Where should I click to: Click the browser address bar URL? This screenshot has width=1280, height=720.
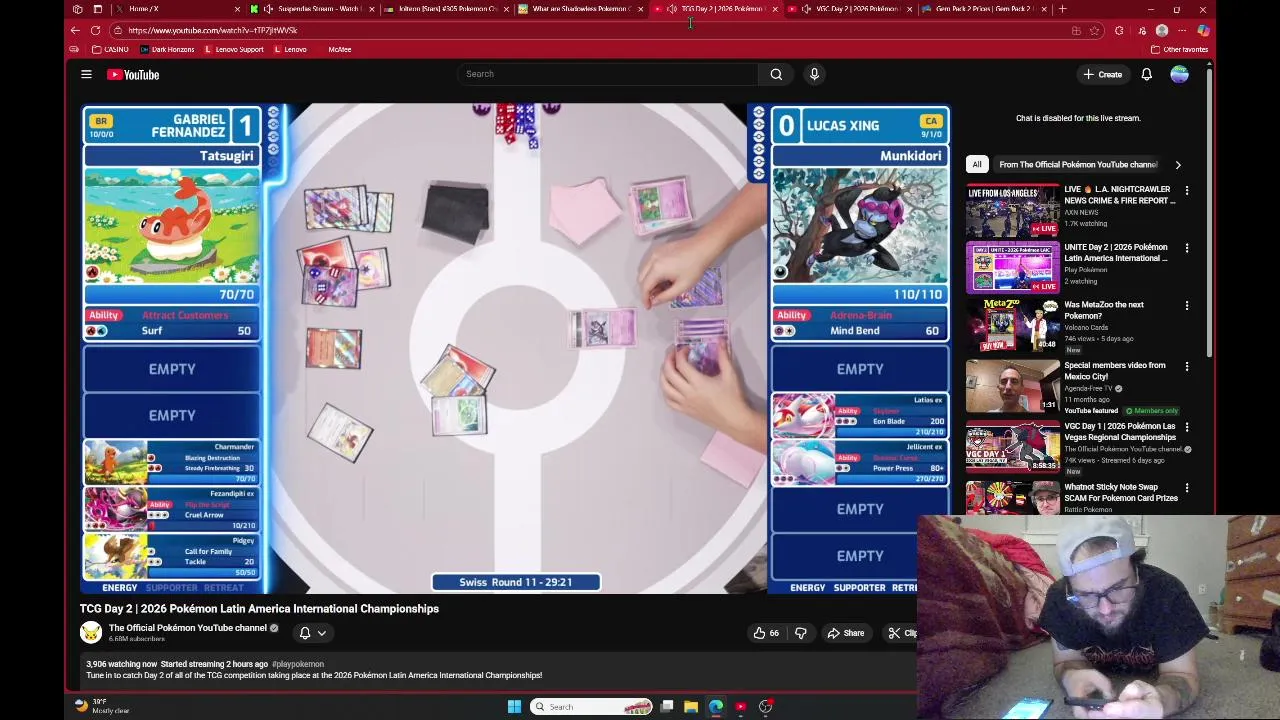tap(212, 30)
